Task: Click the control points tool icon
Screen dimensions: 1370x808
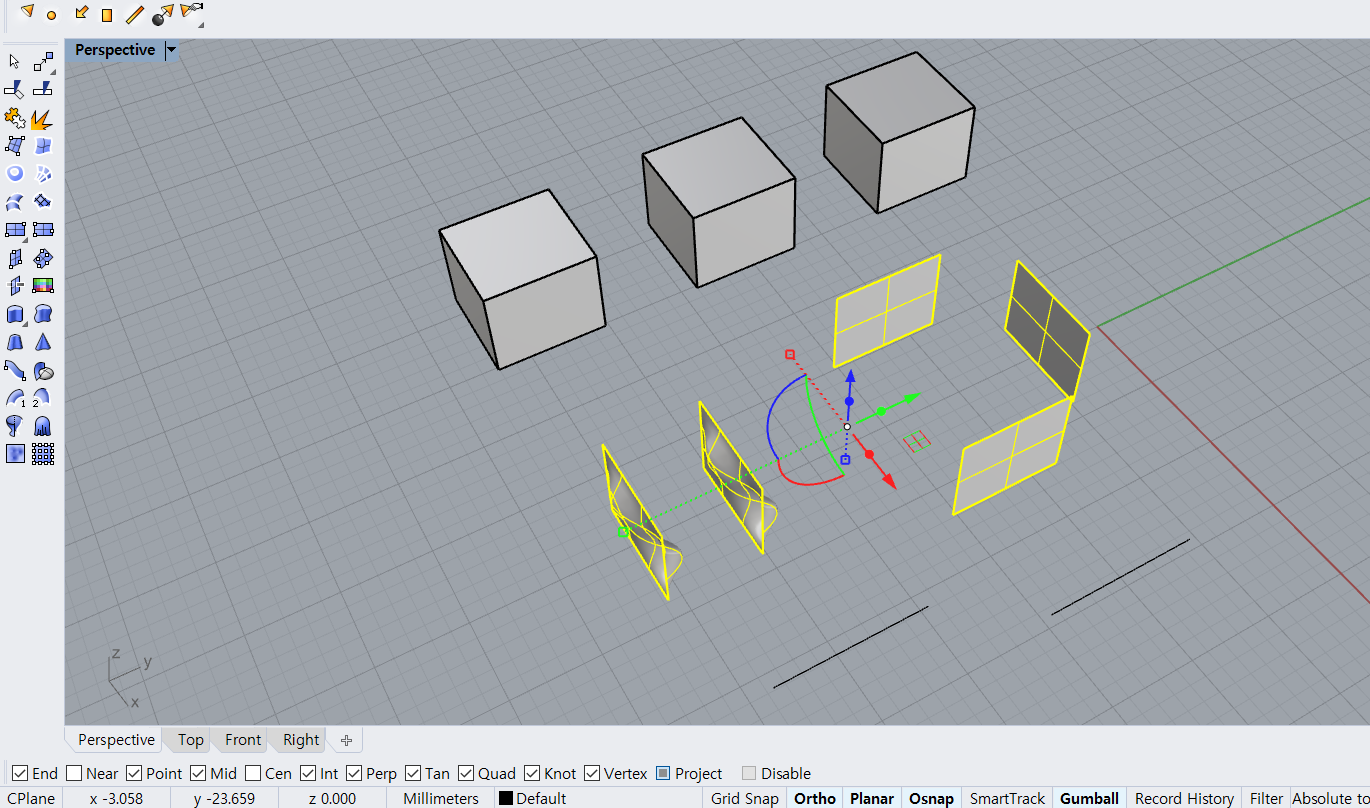Action: (x=43, y=62)
